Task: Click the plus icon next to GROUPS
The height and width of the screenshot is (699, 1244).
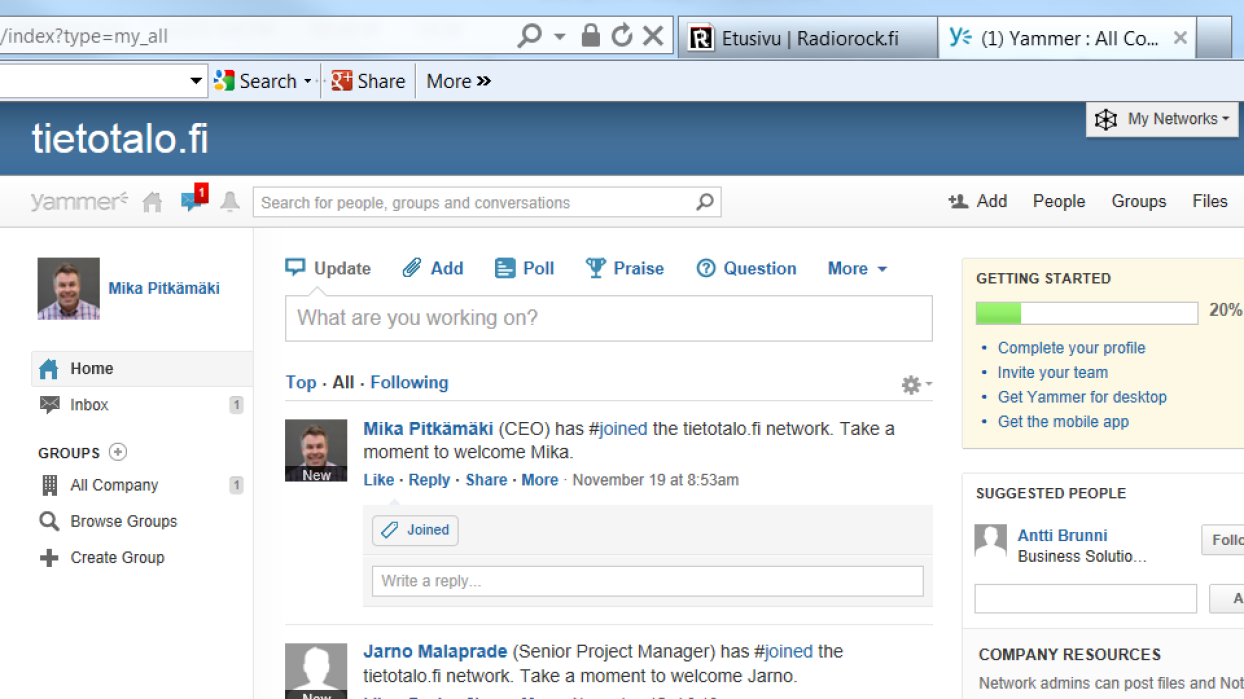Action: 118,452
